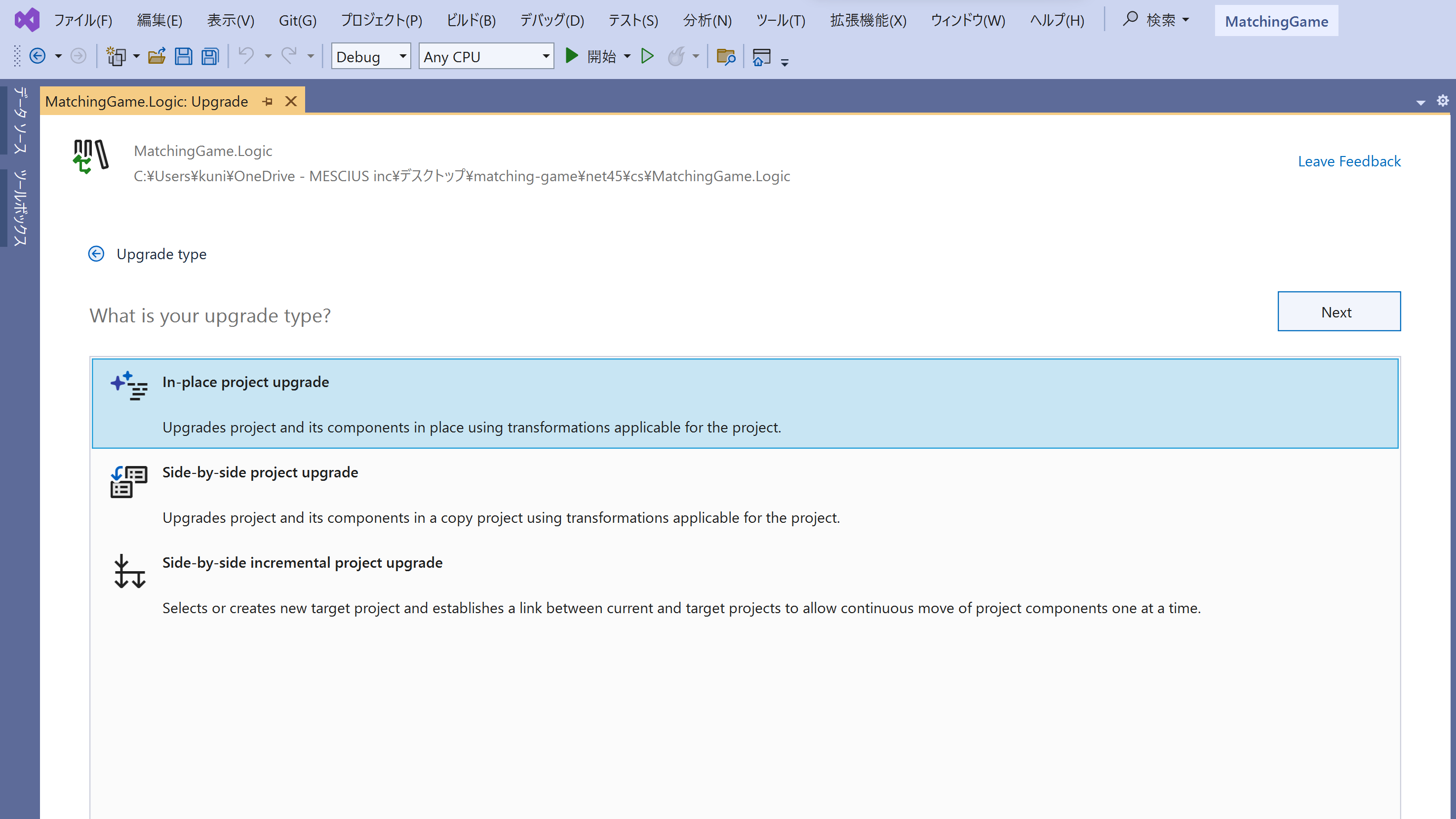Viewport: 1456px width, 819px height.
Task: Click the Upgrade type back arrow
Action: (x=96, y=254)
